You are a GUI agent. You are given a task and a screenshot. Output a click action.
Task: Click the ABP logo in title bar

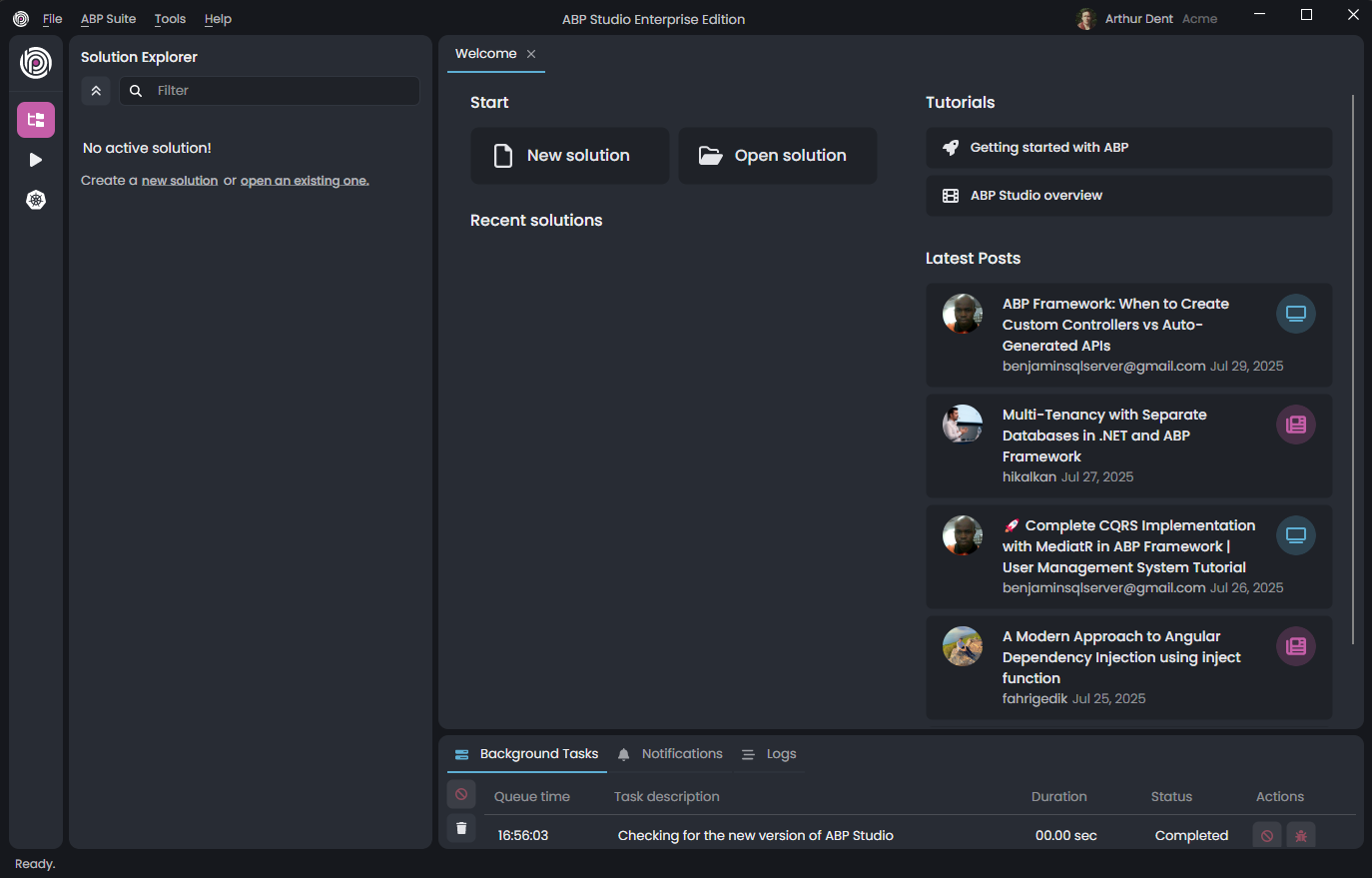click(x=21, y=19)
